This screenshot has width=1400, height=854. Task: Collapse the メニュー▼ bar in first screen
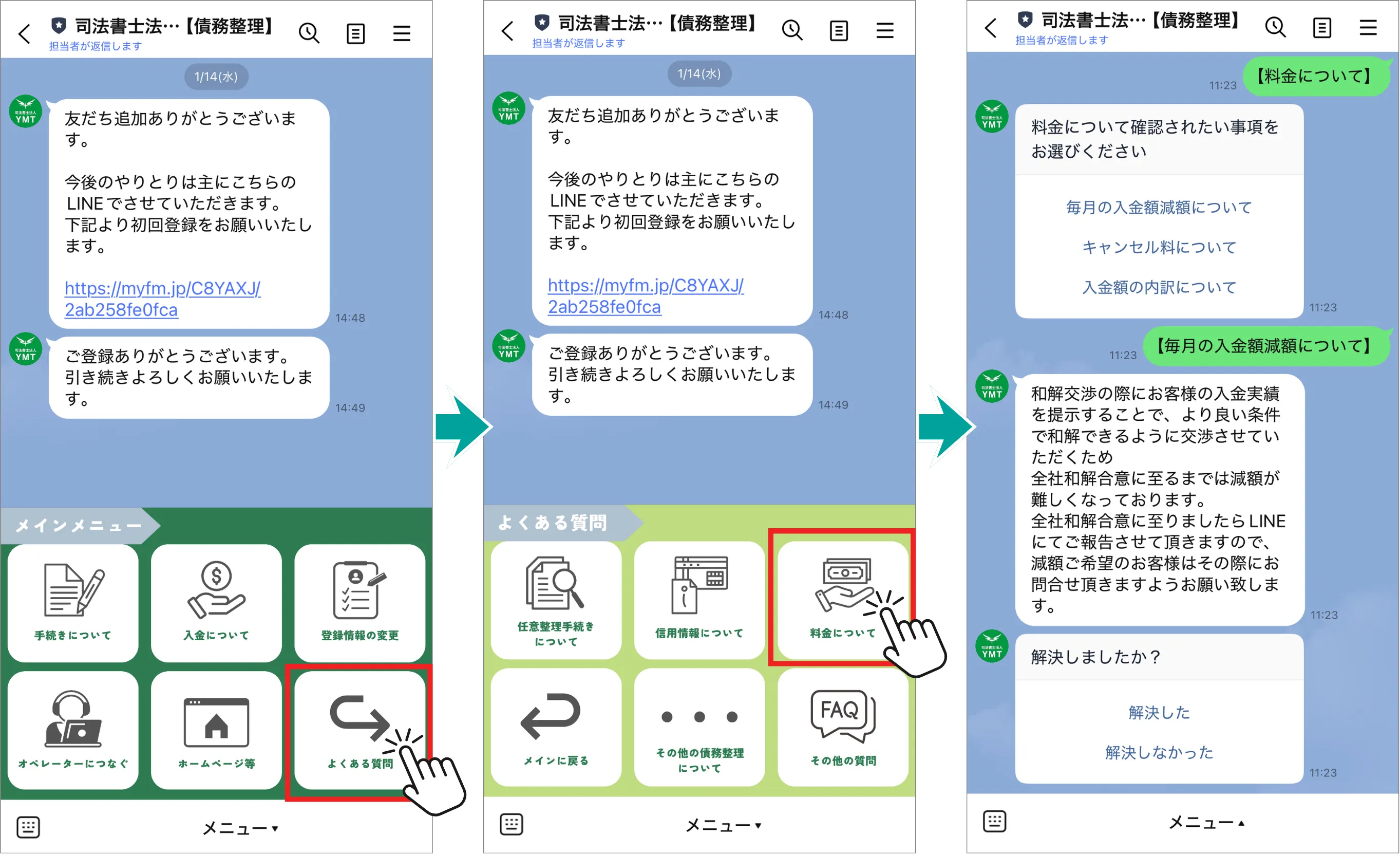[x=240, y=828]
